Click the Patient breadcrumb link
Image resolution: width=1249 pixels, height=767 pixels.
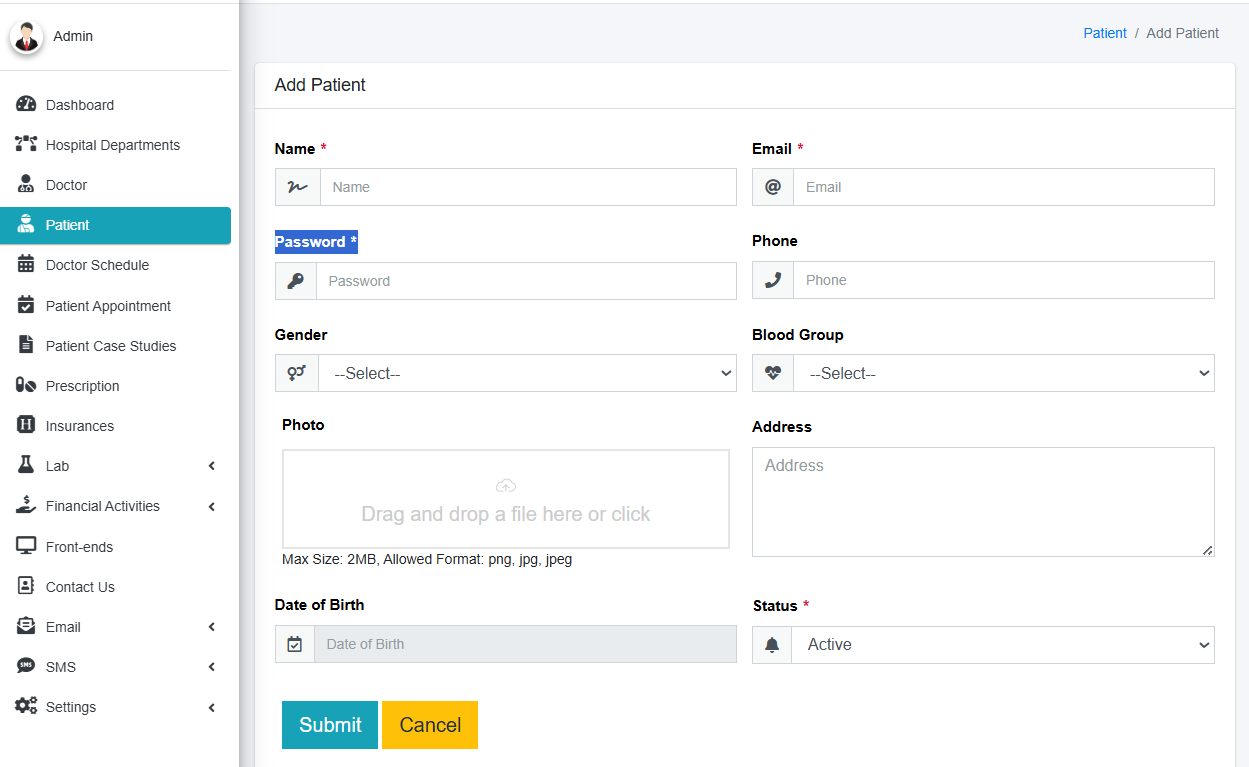pyautogui.click(x=1104, y=33)
